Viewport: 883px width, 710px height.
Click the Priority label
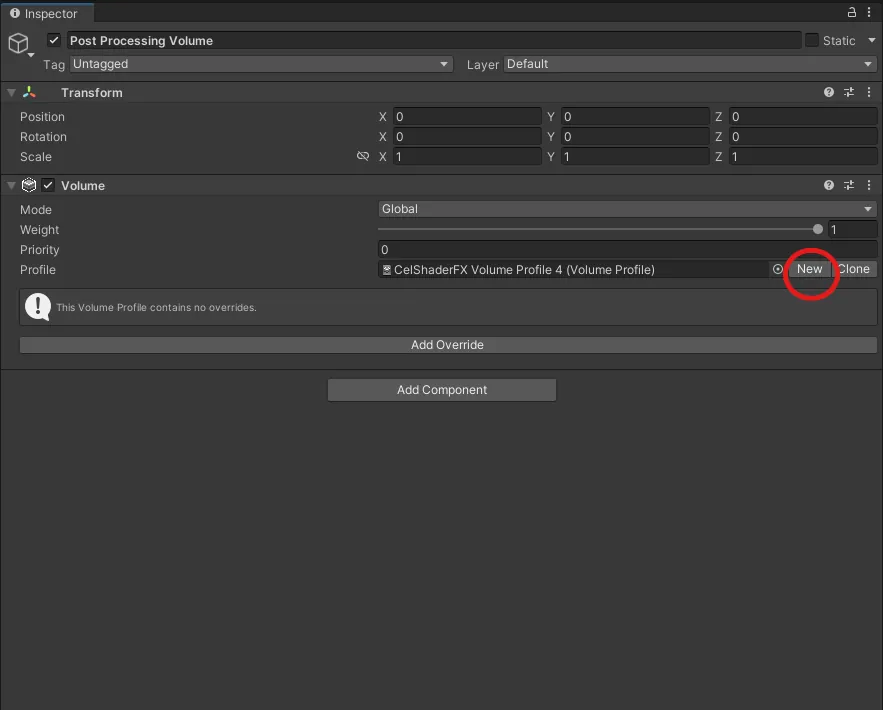[x=39, y=249]
